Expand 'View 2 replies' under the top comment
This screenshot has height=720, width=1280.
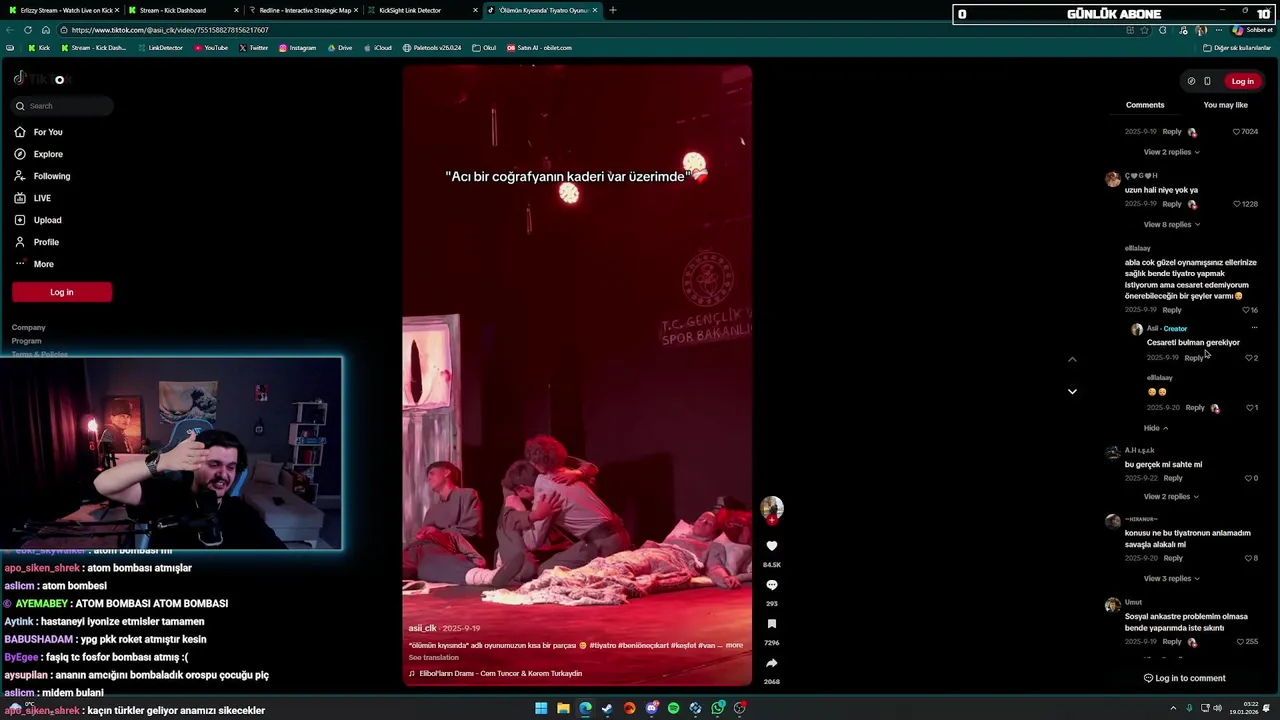click(1171, 152)
